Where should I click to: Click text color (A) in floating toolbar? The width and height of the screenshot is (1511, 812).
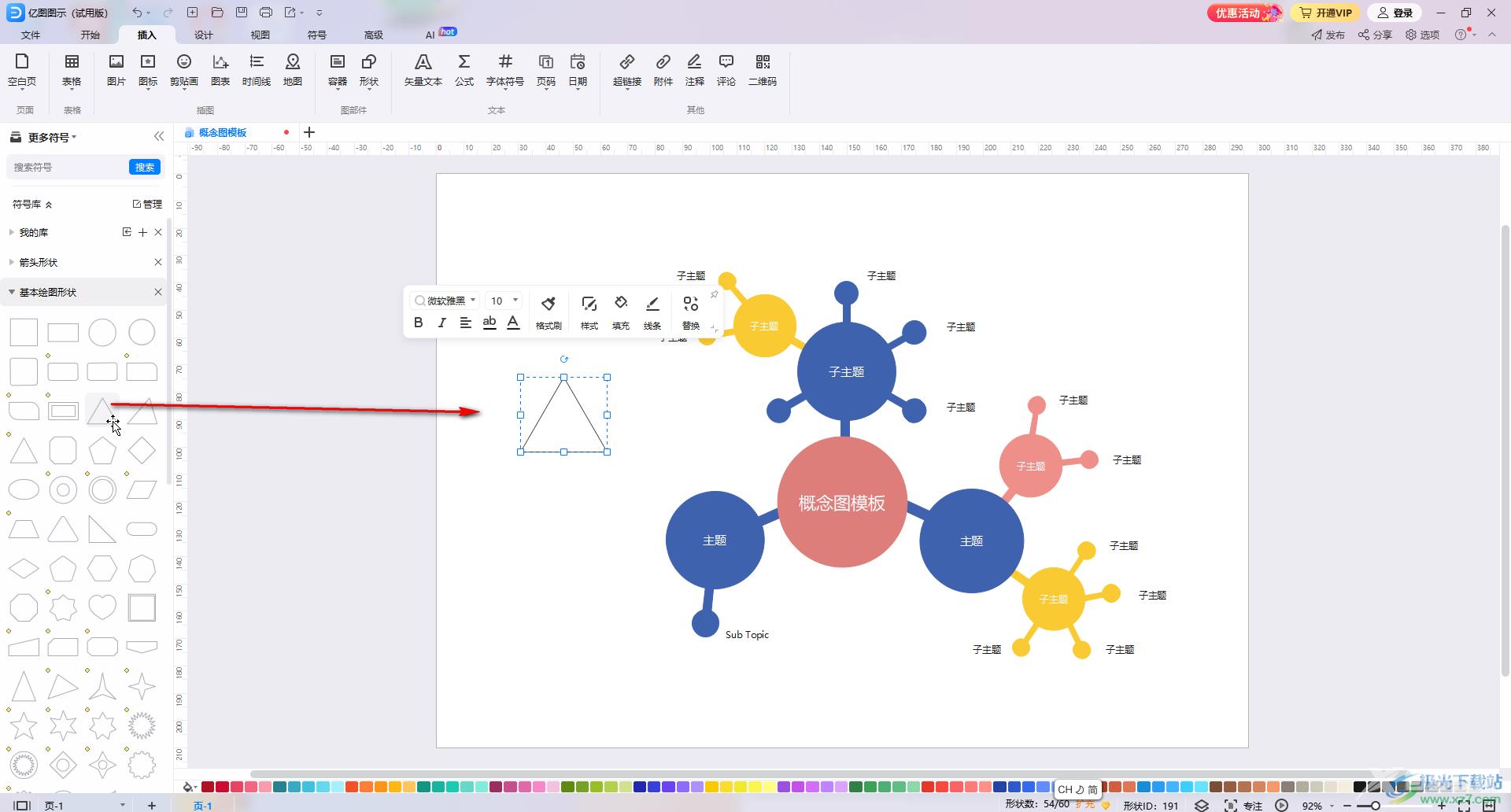[513, 323]
